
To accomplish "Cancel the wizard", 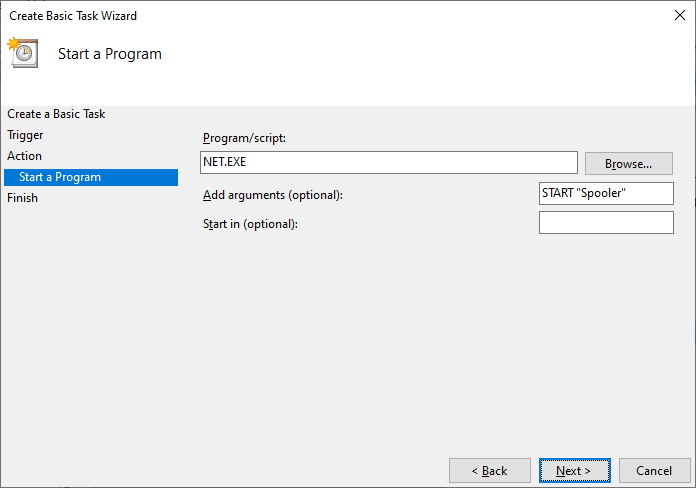I will click(654, 471).
